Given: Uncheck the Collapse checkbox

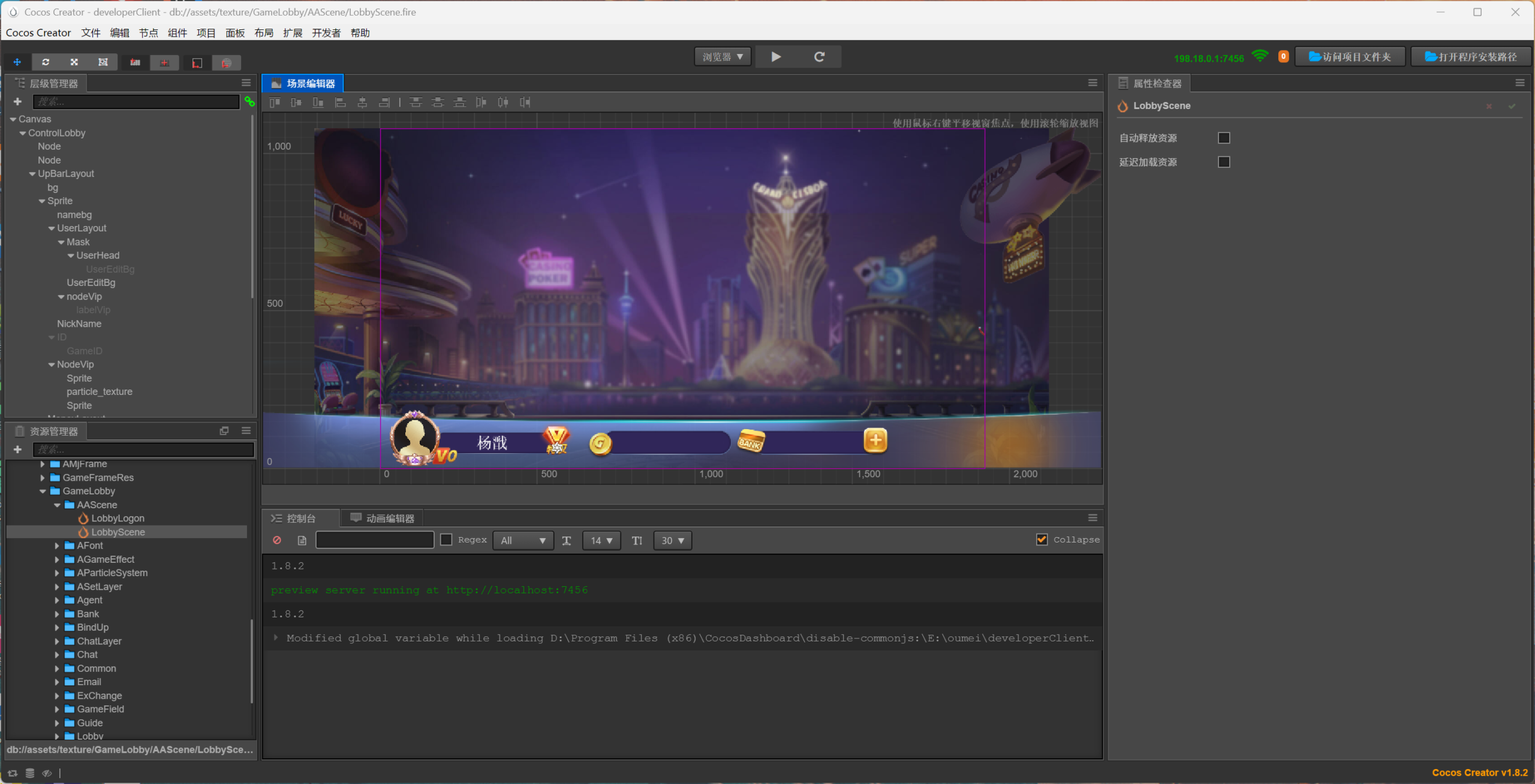Looking at the screenshot, I should pos(1042,540).
